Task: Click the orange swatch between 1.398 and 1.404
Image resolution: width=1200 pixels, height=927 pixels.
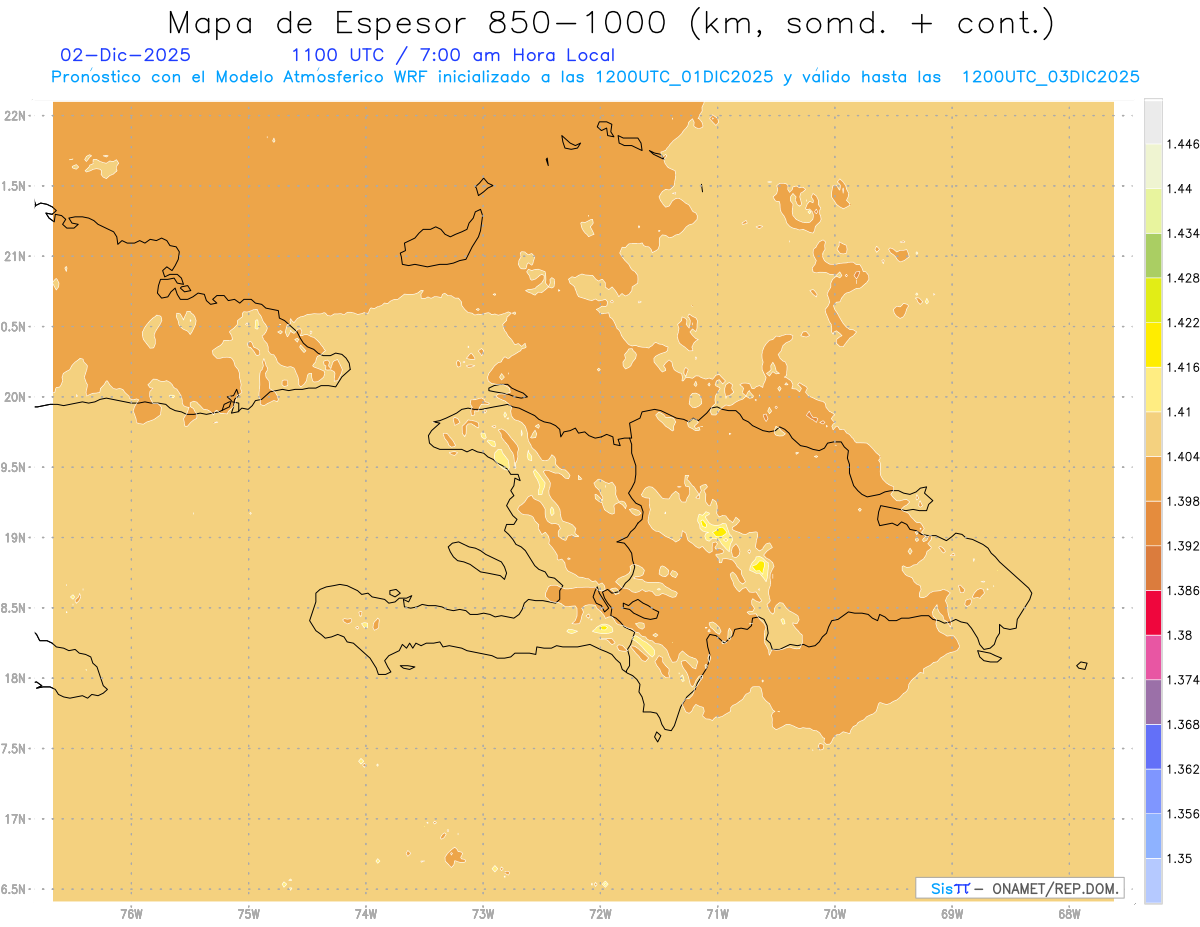Action: coord(1153,478)
